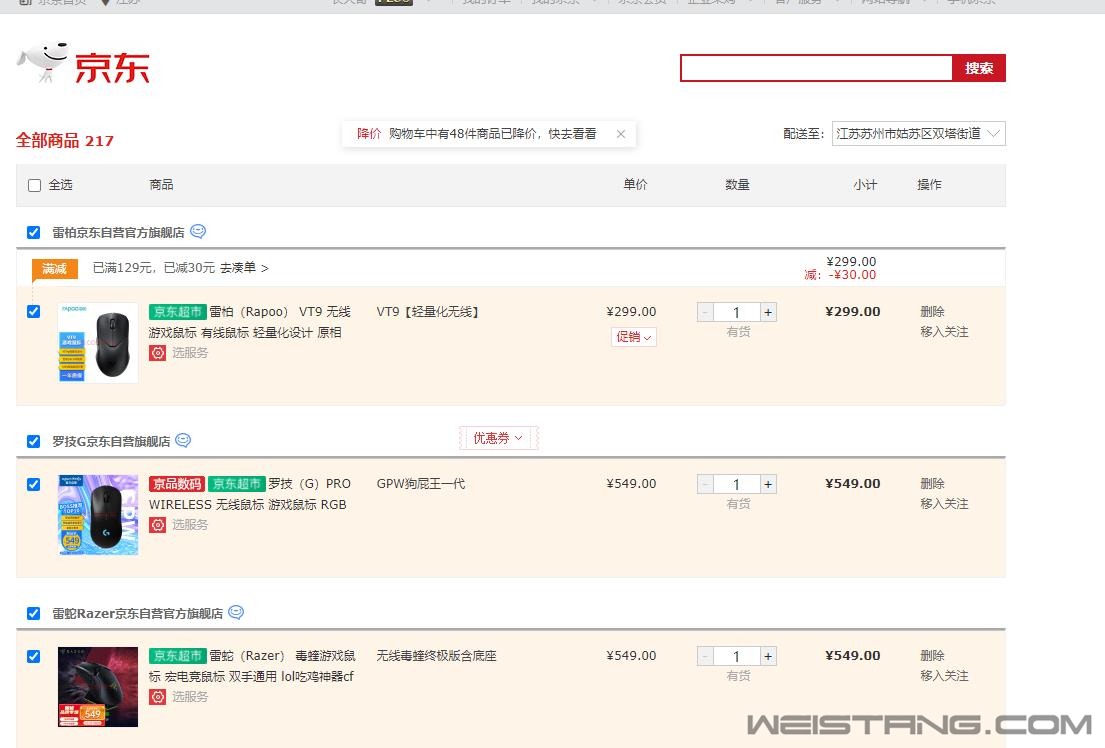Uncheck the 雷柏京东自营官方旗舰店 store checkbox
Viewport: 1105px width, 748px height.
tap(33, 233)
